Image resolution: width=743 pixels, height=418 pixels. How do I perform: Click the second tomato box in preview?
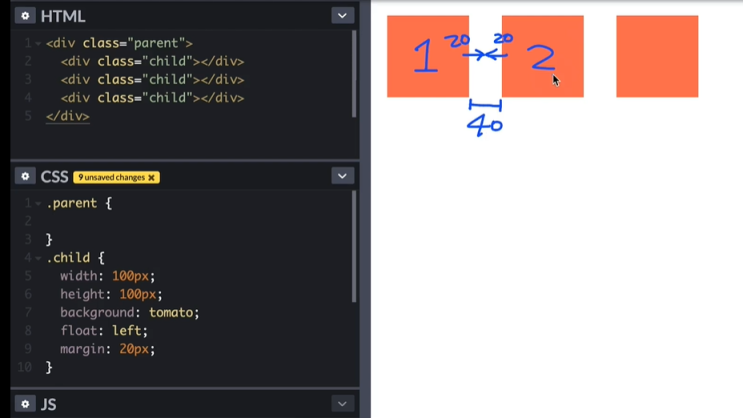(543, 56)
